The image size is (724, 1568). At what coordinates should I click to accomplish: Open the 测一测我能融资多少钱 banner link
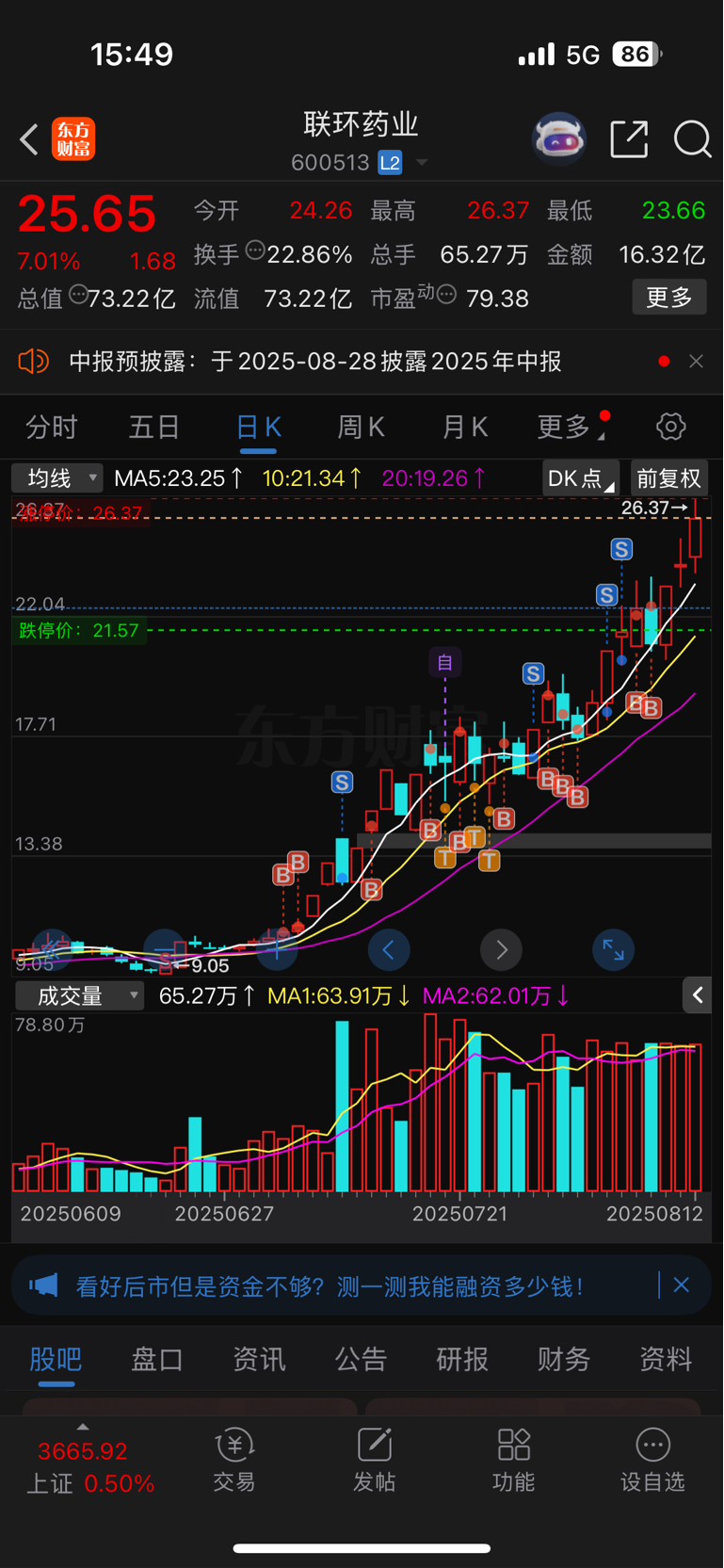[x=330, y=1286]
